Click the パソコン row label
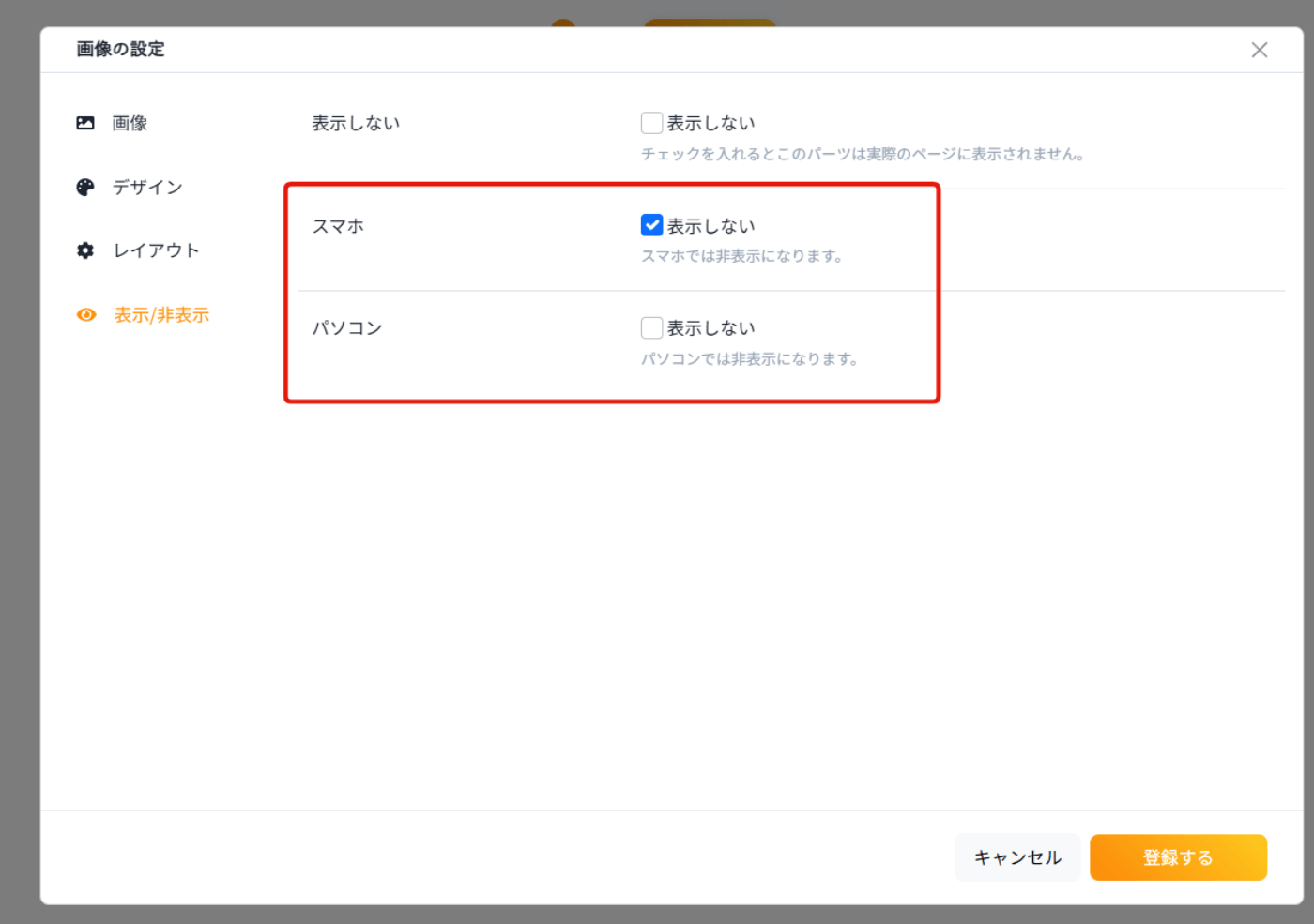Screen dimensions: 1314x924 (347, 328)
